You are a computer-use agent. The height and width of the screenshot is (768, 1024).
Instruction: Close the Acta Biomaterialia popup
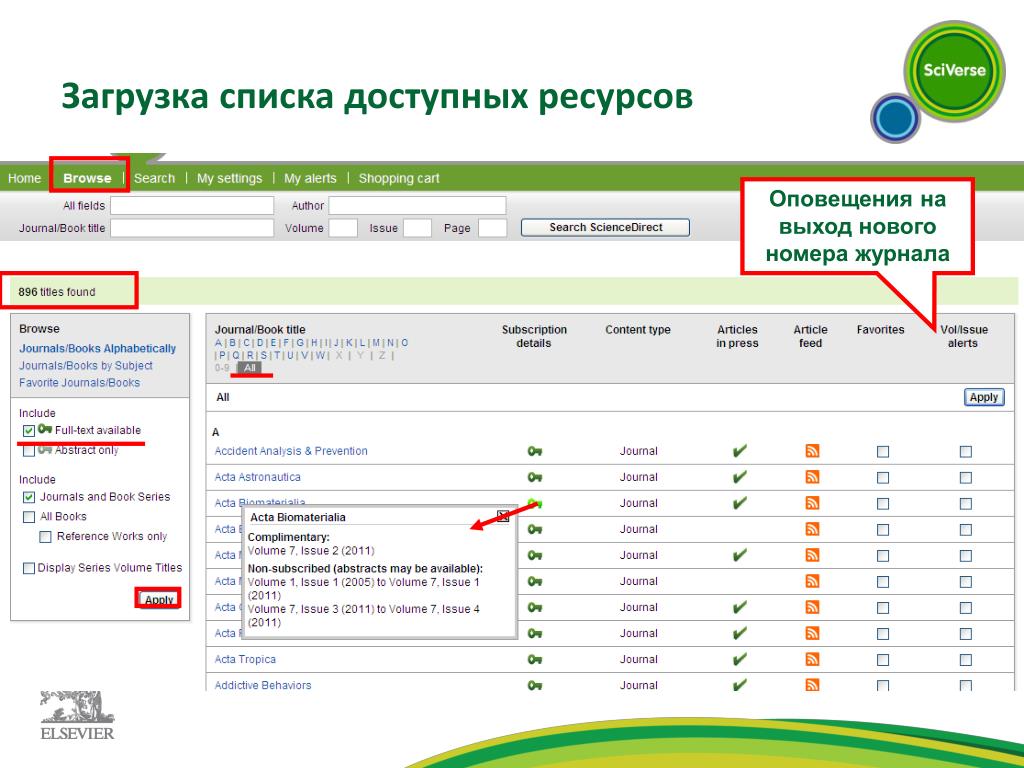pos(503,517)
